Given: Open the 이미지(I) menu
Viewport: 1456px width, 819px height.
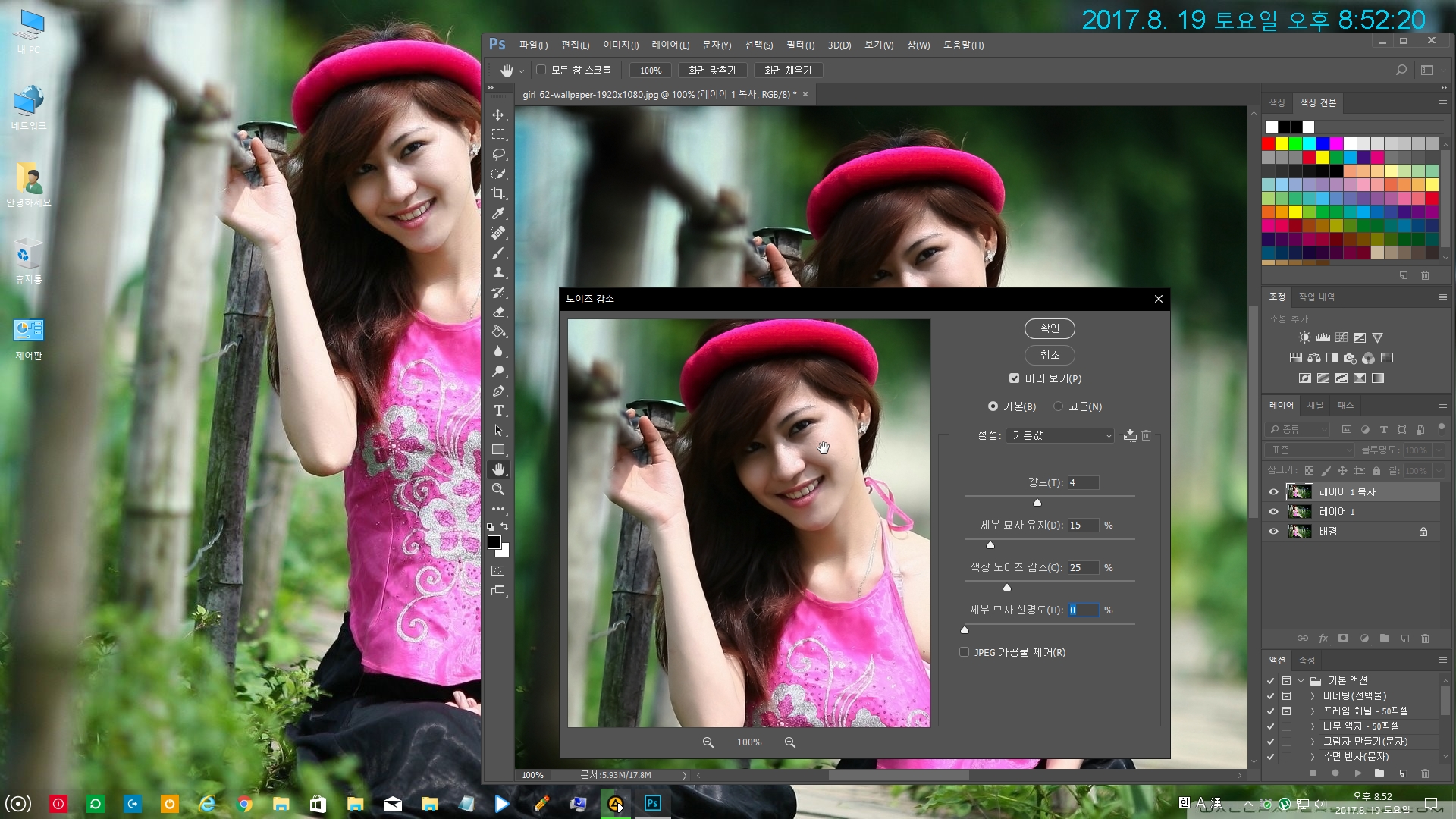Looking at the screenshot, I should click(620, 45).
